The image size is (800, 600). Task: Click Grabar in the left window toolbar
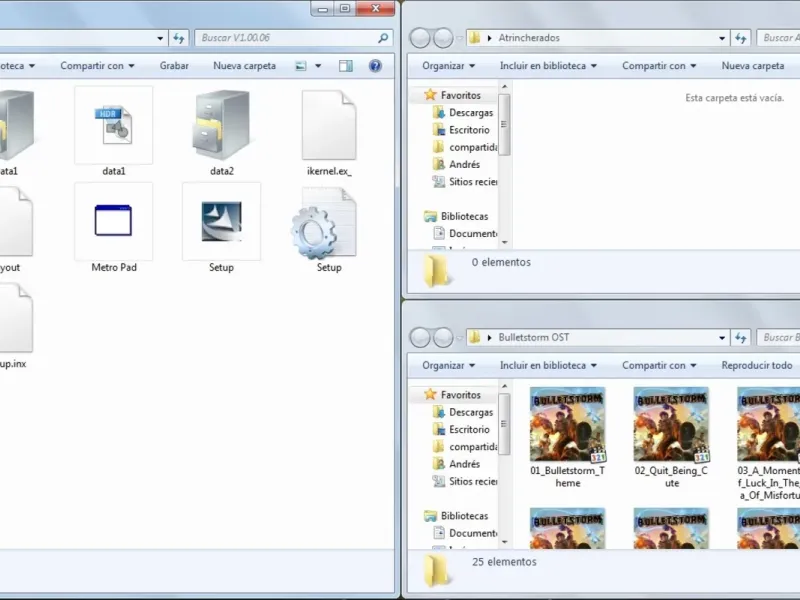(174, 66)
